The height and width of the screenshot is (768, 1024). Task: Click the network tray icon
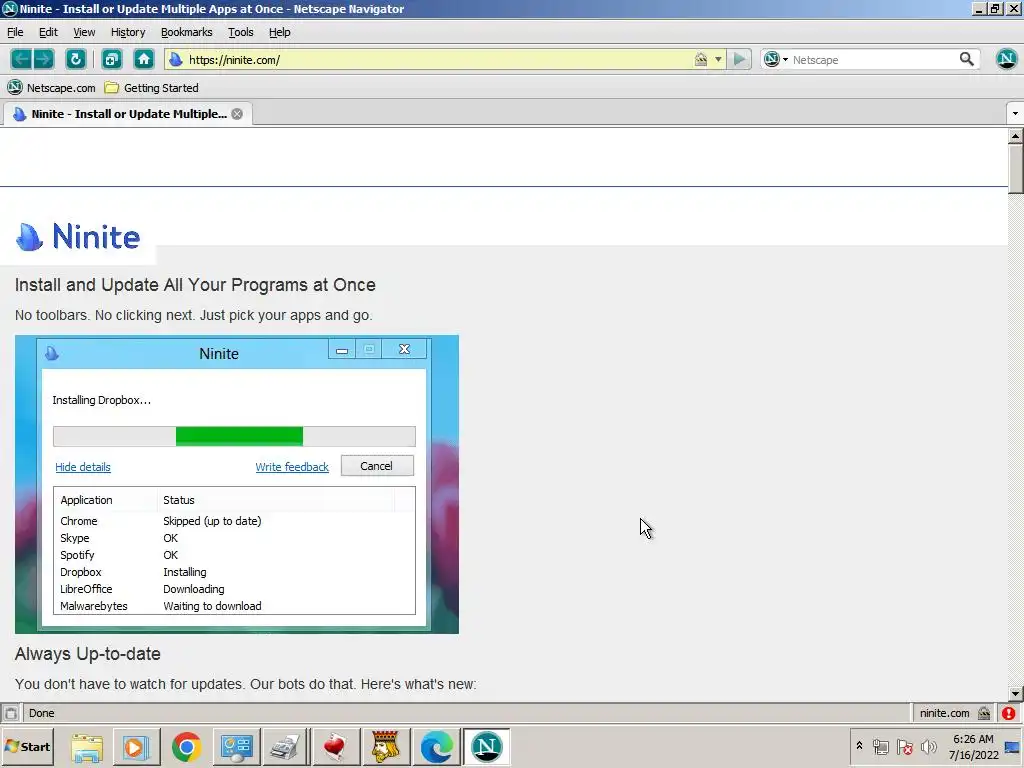[880, 746]
